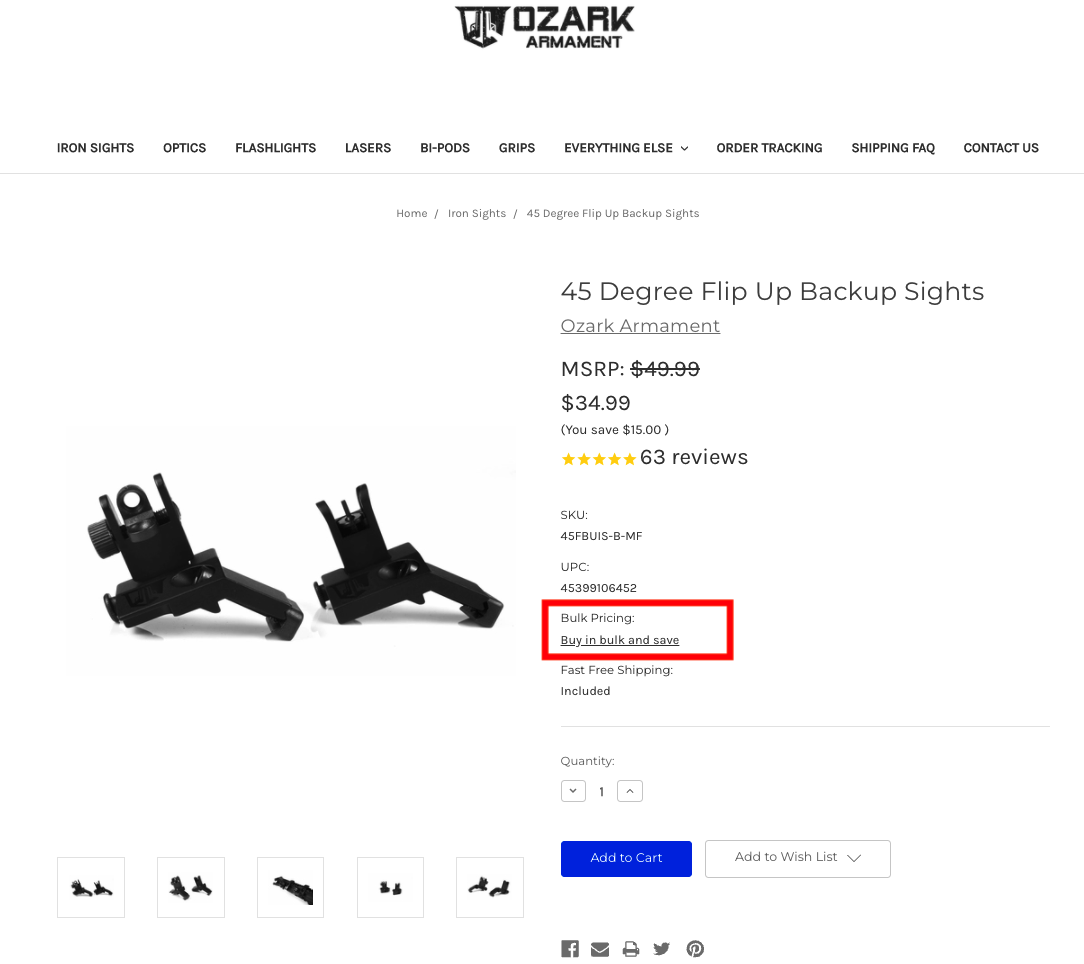Click the print page icon
1084x964 pixels.
point(630,949)
